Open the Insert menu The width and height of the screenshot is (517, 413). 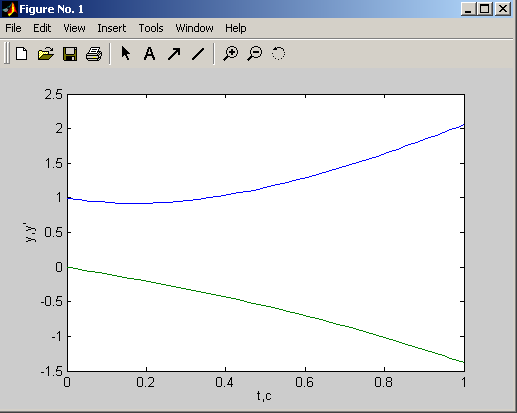[x=112, y=28]
